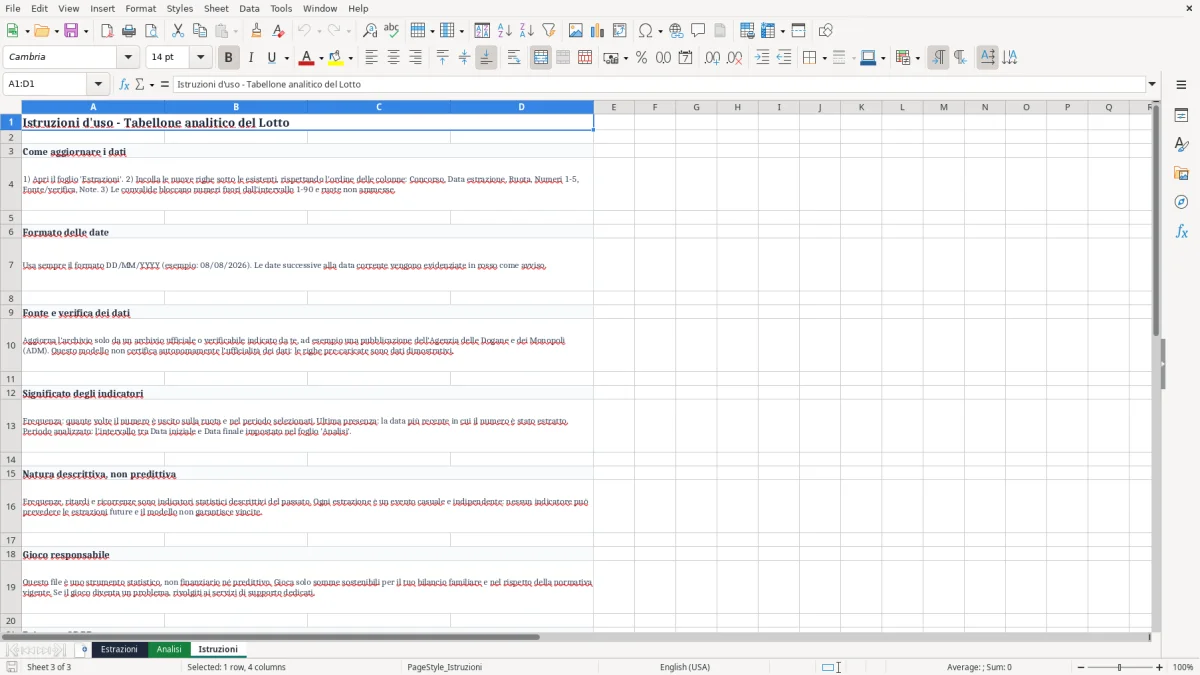The width and height of the screenshot is (1200, 675).
Task: Open the Data menu
Action: (249, 8)
